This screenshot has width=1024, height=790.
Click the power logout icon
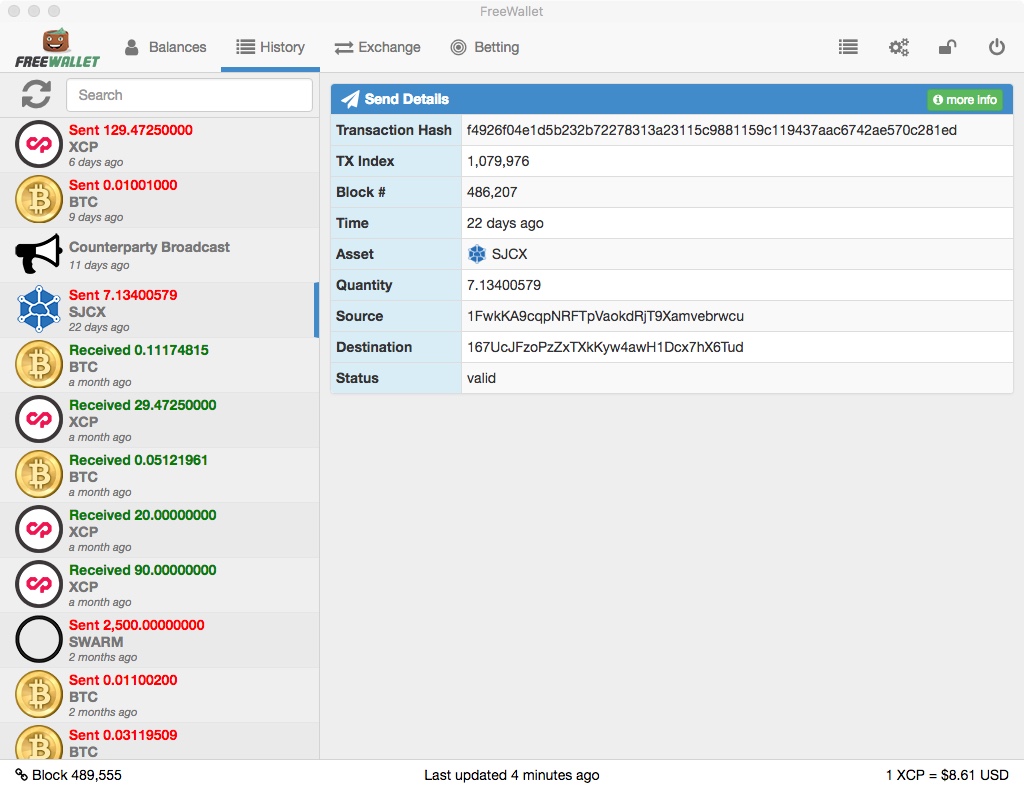pyautogui.click(x=997, y=47)
